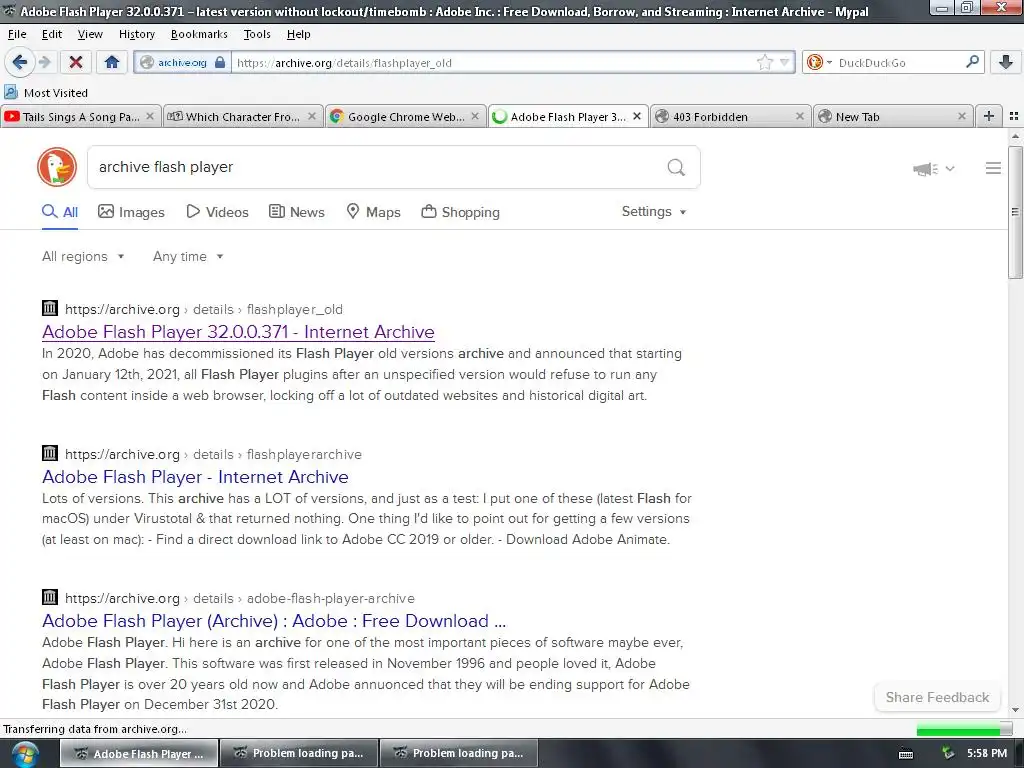
Task: Open the Help menu
Action: pyautogui.click(x=298, y=34)
